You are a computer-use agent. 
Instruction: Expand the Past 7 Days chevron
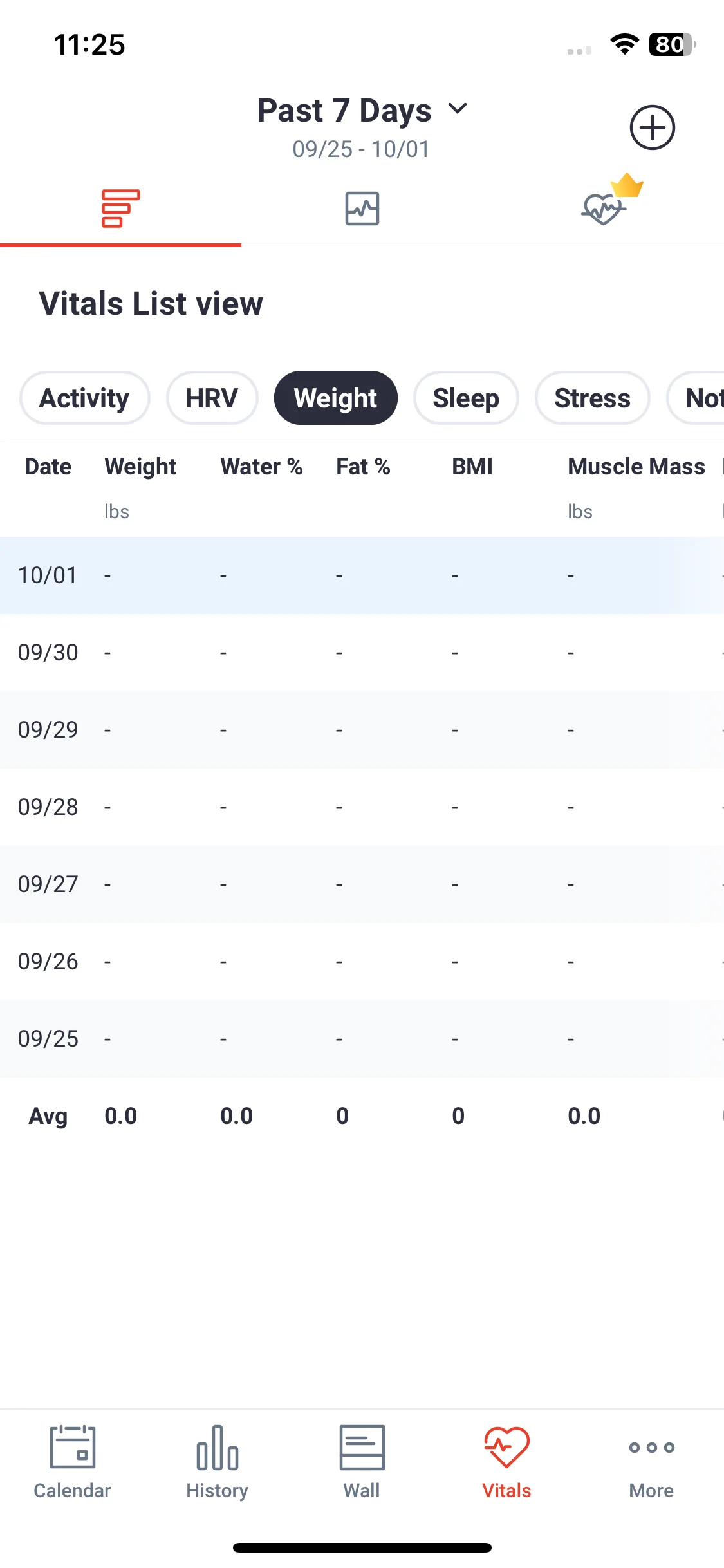pos(458,109)
